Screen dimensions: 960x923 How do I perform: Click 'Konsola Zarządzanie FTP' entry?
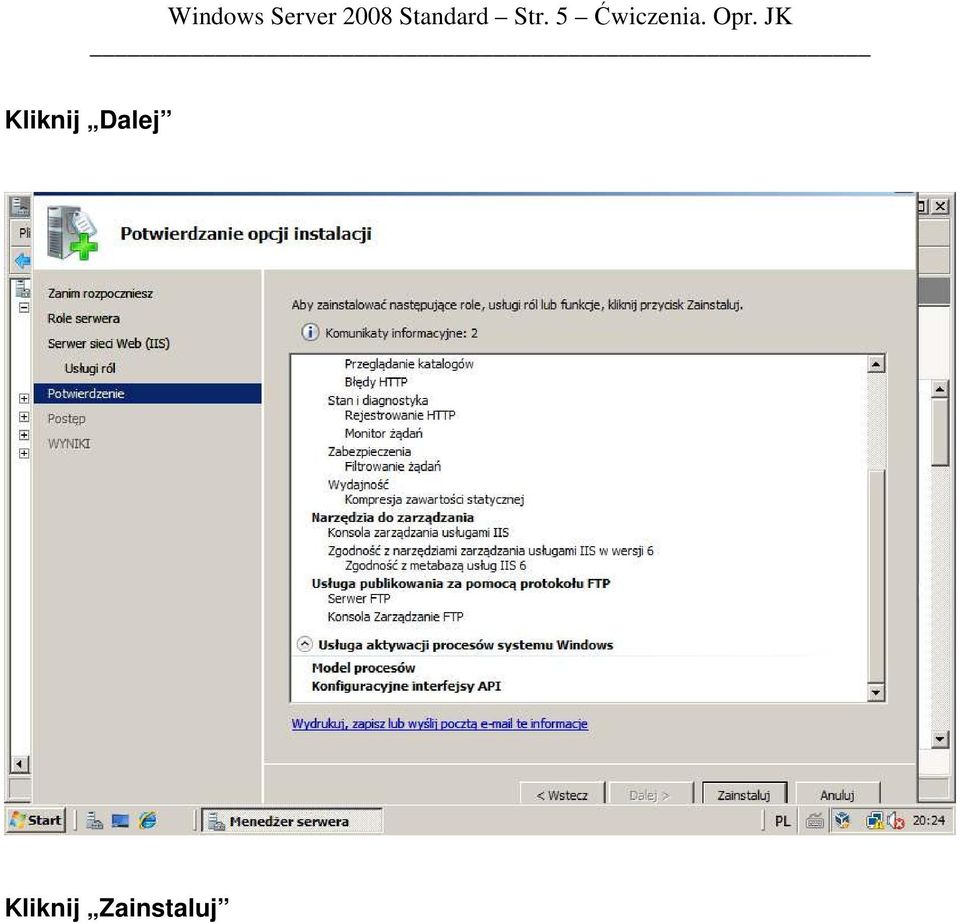click(x=396, y=616)
